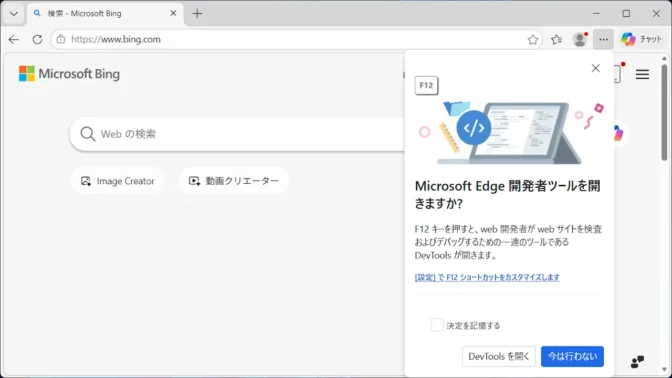Open Bing hamburger menu
Image resolution: width=672 pixels, height=378 pixels.
tap(642, 74)
